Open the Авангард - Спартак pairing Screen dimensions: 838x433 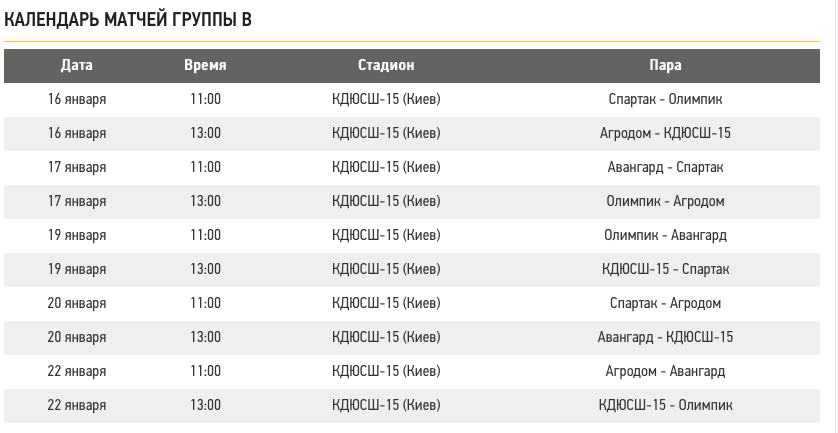coord(665,167)
